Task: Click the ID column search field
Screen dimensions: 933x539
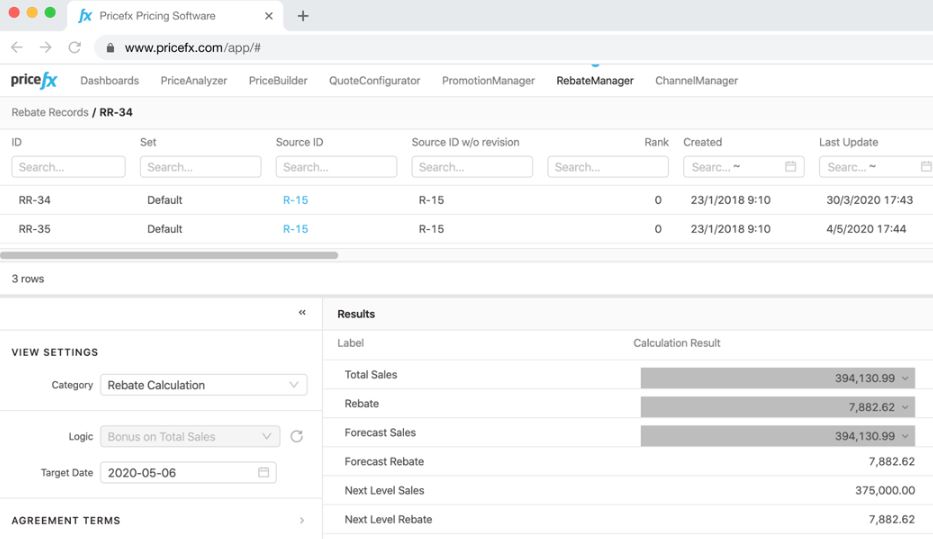Action: [68, 167]
